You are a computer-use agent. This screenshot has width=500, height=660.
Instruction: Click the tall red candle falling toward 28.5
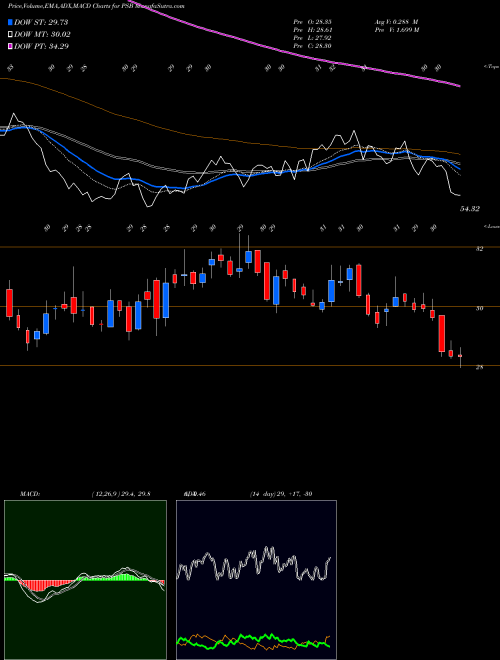tap(441, 333)
